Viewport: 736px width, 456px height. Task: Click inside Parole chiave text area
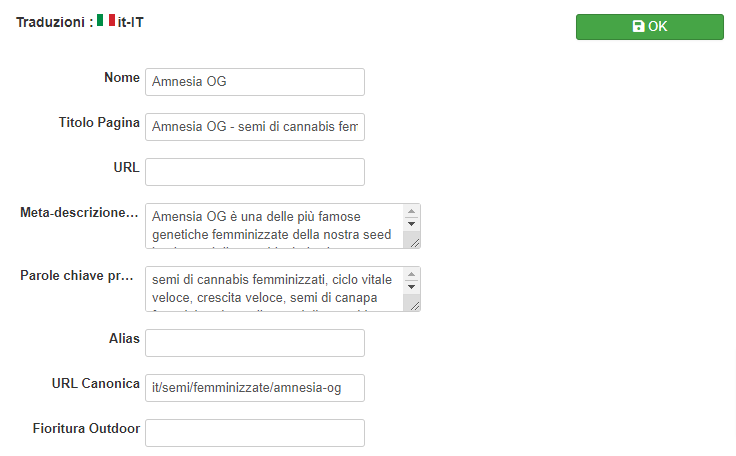[275, 289]
